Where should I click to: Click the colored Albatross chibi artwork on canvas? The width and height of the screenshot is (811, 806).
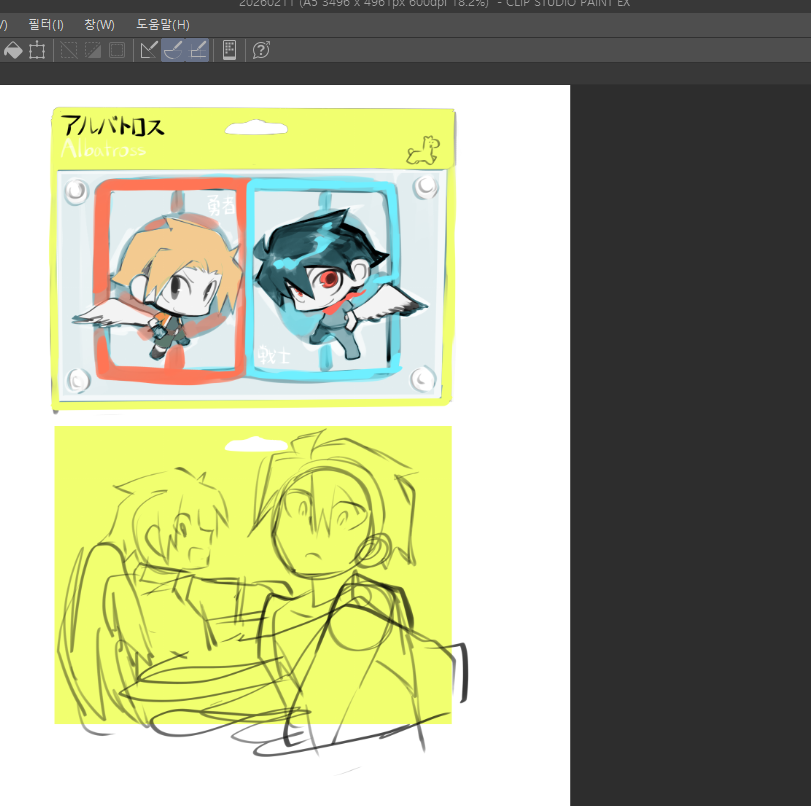point(252,259)
